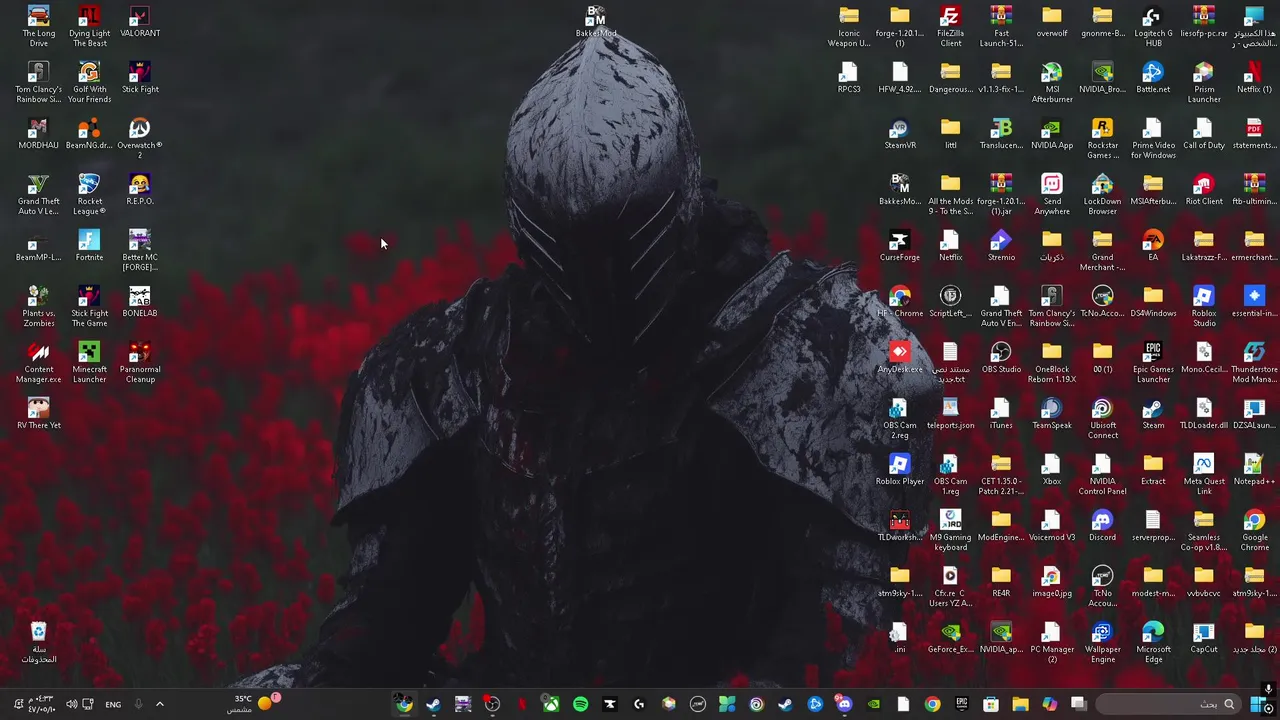Select DS4Windows desktop icon

(1153, 302)
